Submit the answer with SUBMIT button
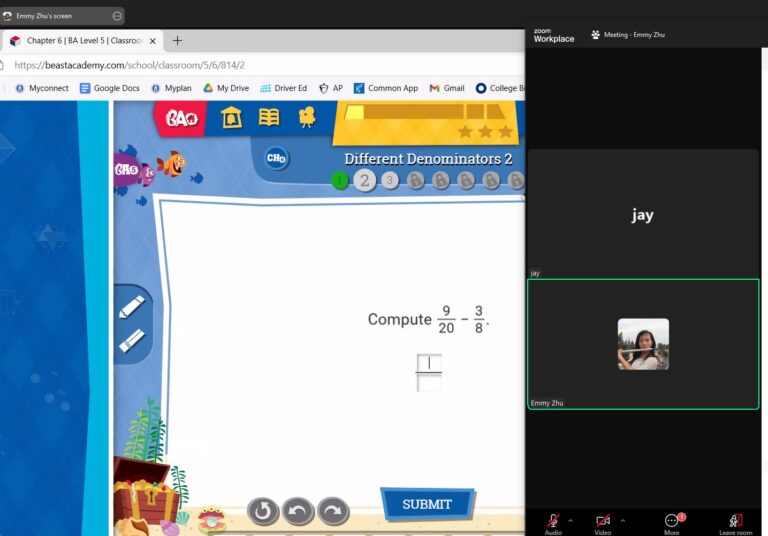The width and height of the screenshot is (768, 536). 427,504
